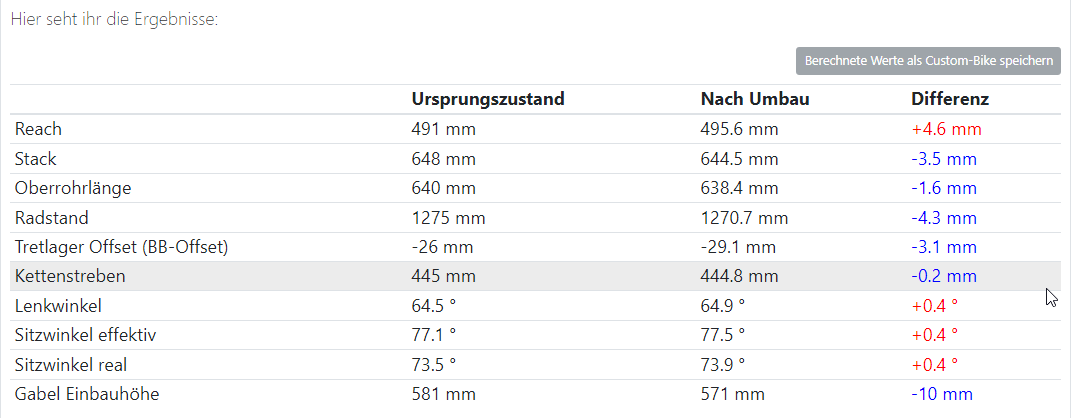The image size is (1081, 418).
Task: Select the 'Gabel Einbauhöhe' row label
Action: [86, 394]
